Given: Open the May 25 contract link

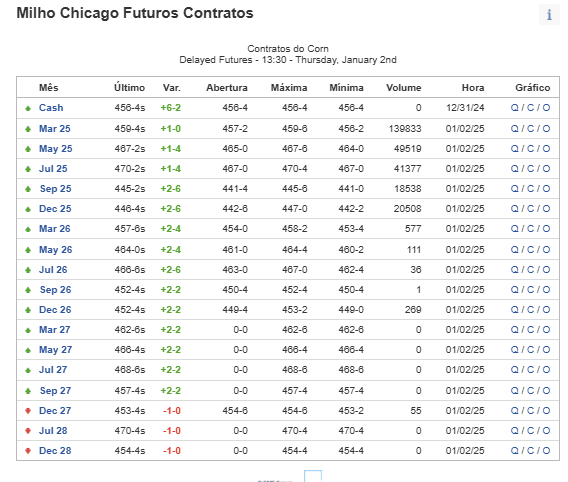Looking at the screenshot, I should pos(56,149).
